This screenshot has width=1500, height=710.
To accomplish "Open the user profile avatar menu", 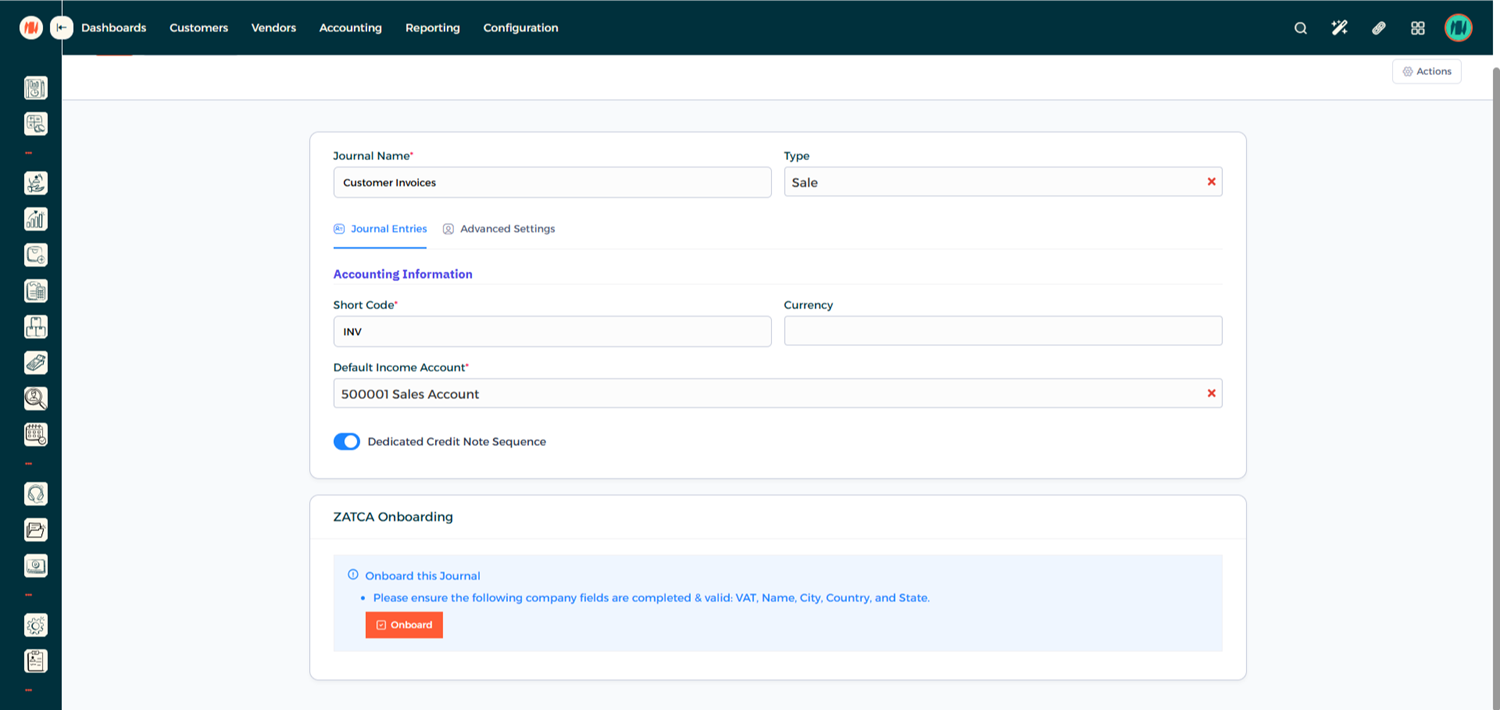I will (1458, 28).
